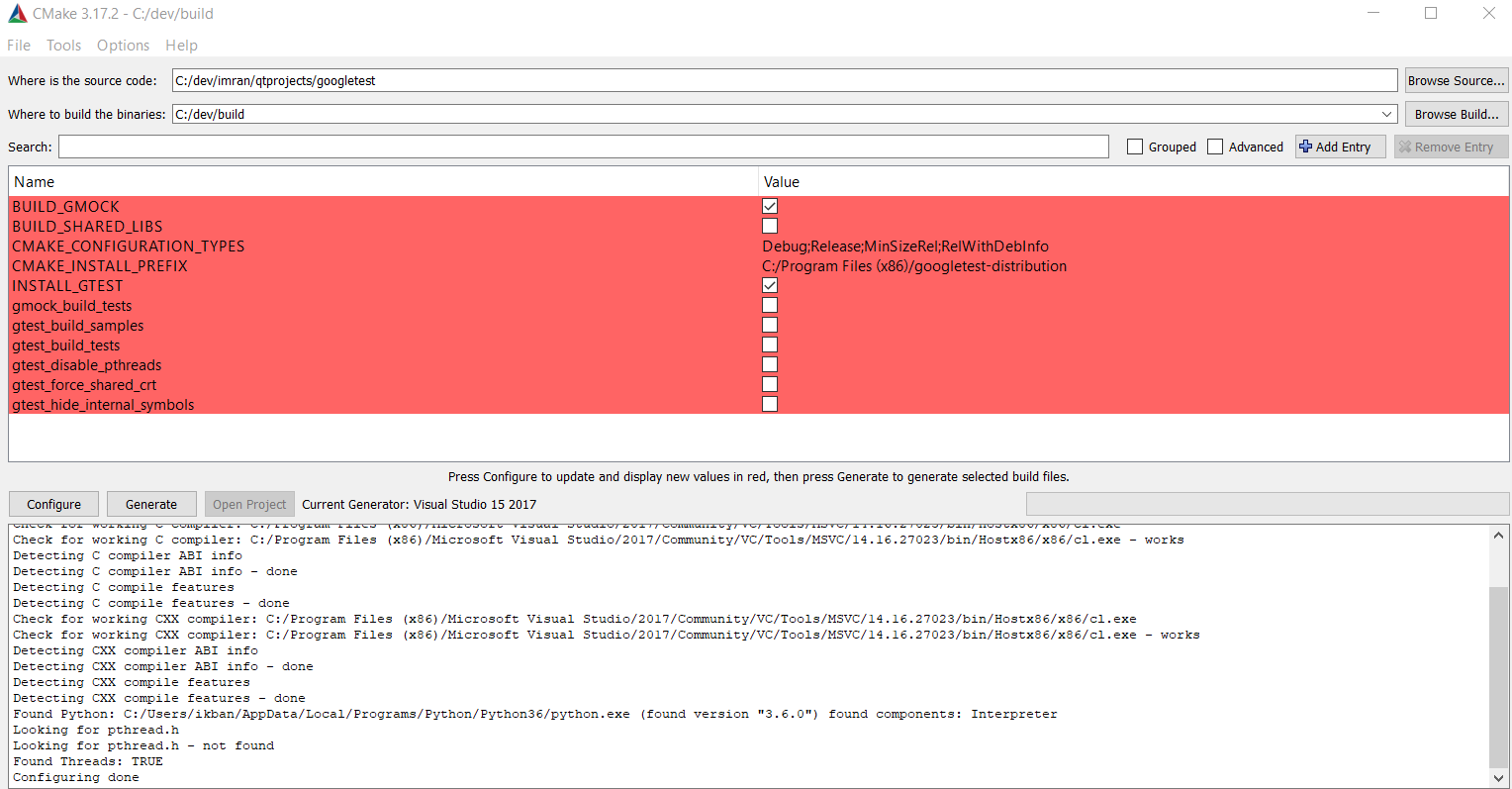The image size is (1512, 789).
Task: Select the gmock_build_tests row name
Action: [x=72, y=305]
